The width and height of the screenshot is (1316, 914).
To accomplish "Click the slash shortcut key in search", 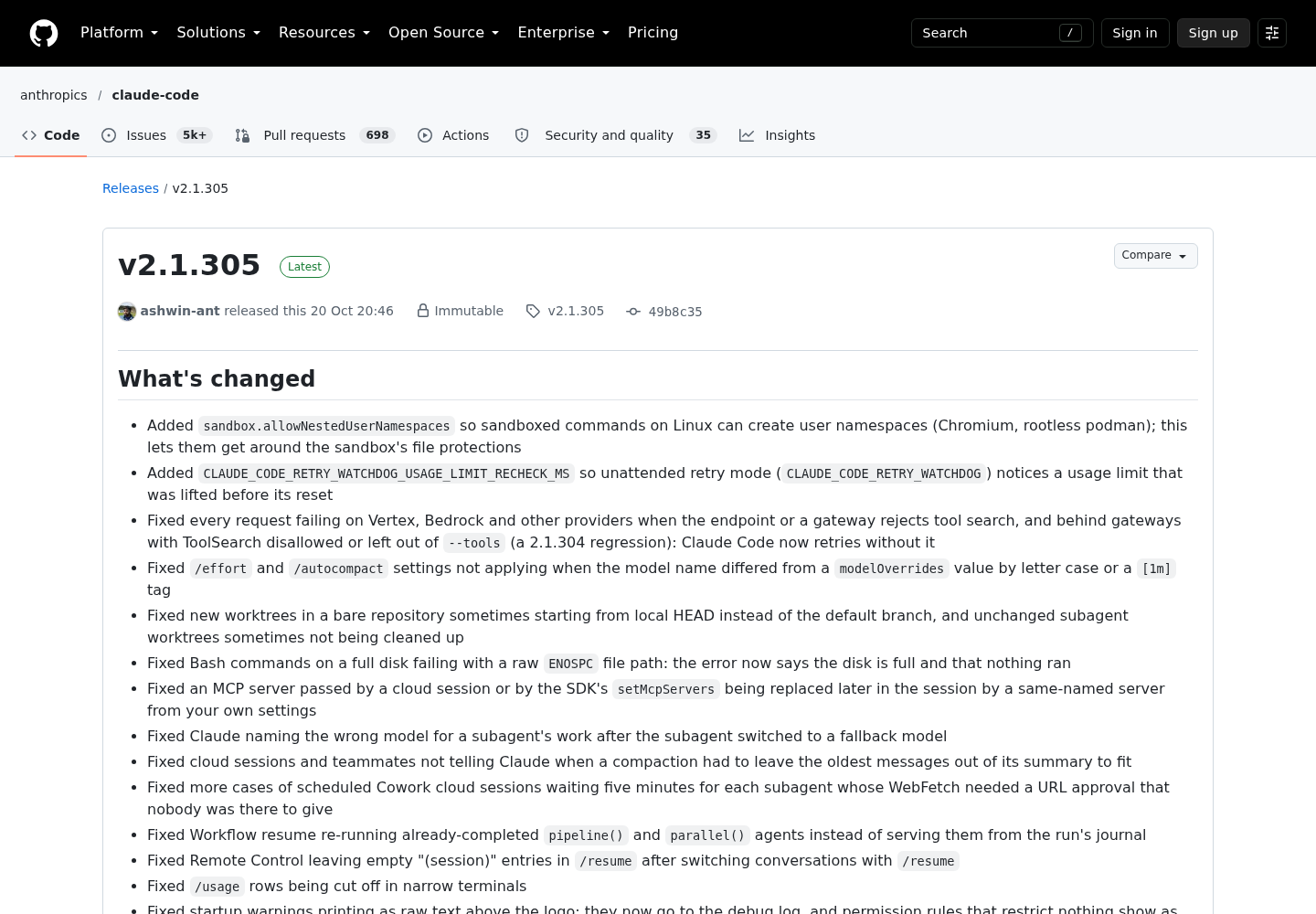I will 1070,33.
